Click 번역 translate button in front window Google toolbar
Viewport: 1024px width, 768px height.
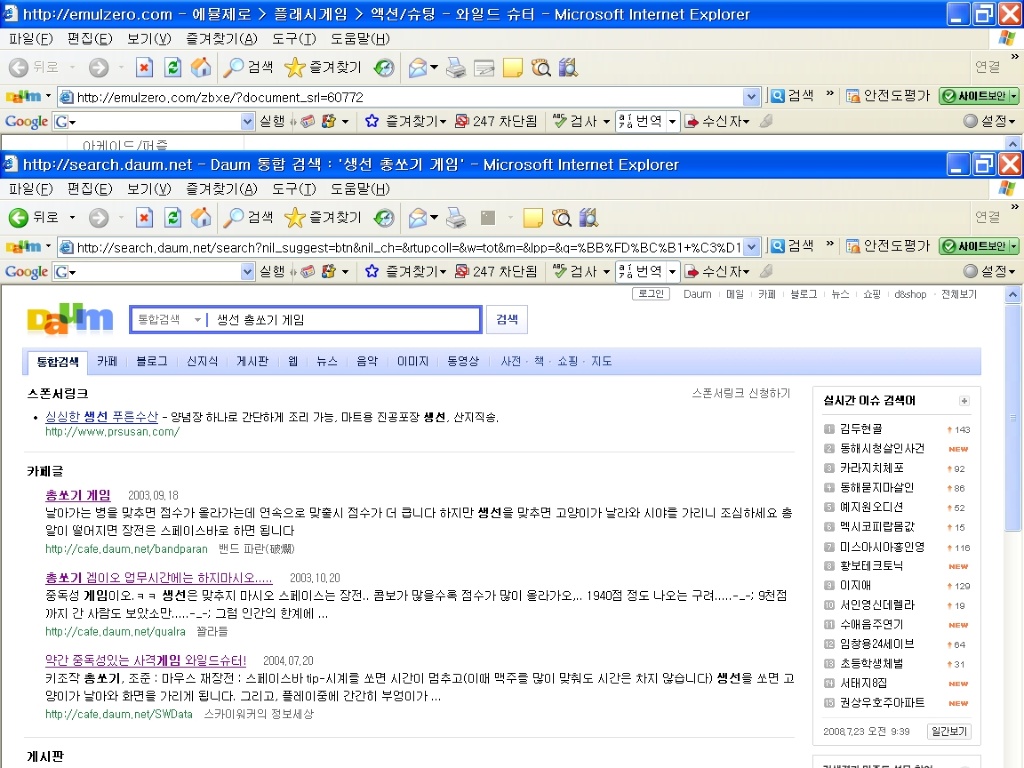[641, 271]
